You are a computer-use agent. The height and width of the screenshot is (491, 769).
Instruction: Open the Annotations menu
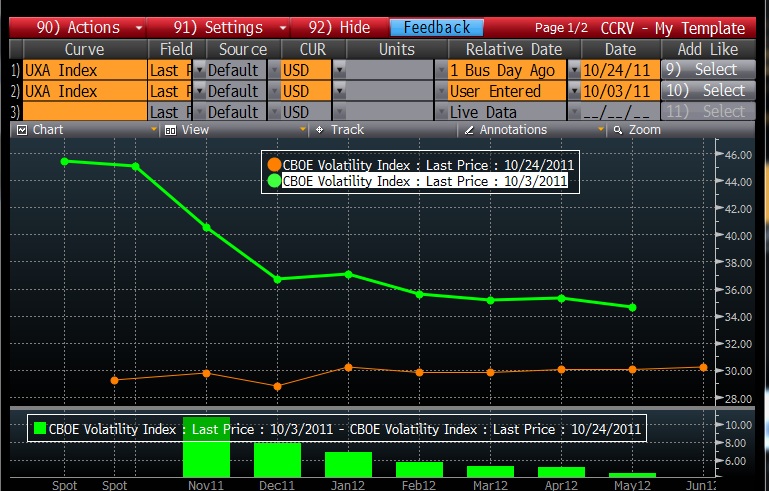[x=532, y=130]
